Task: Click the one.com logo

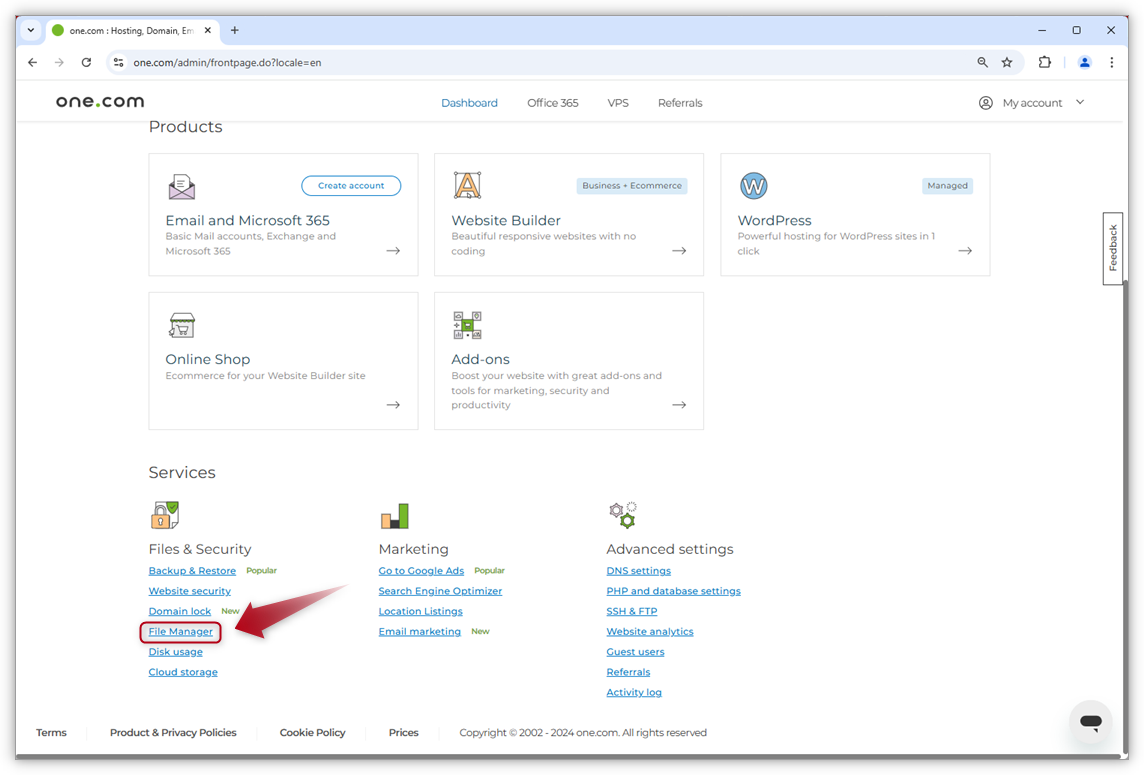Action: point(99,101)
